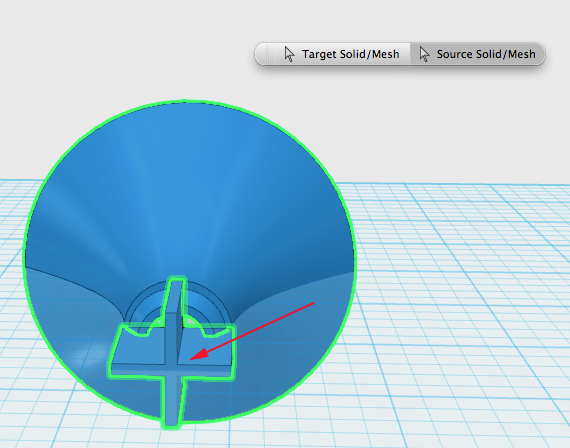The width and height of the screenshot is (570, 448).
Task: Select the Source Solid/Mesh option
Action: pos(477,54)
